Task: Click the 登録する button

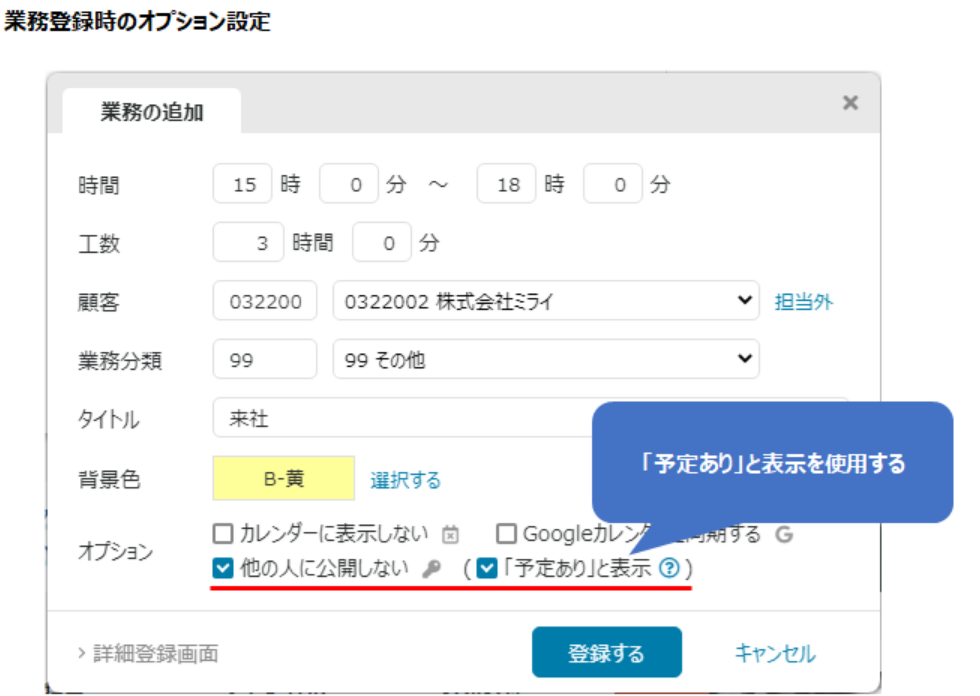Action: (x=606, y=654)
